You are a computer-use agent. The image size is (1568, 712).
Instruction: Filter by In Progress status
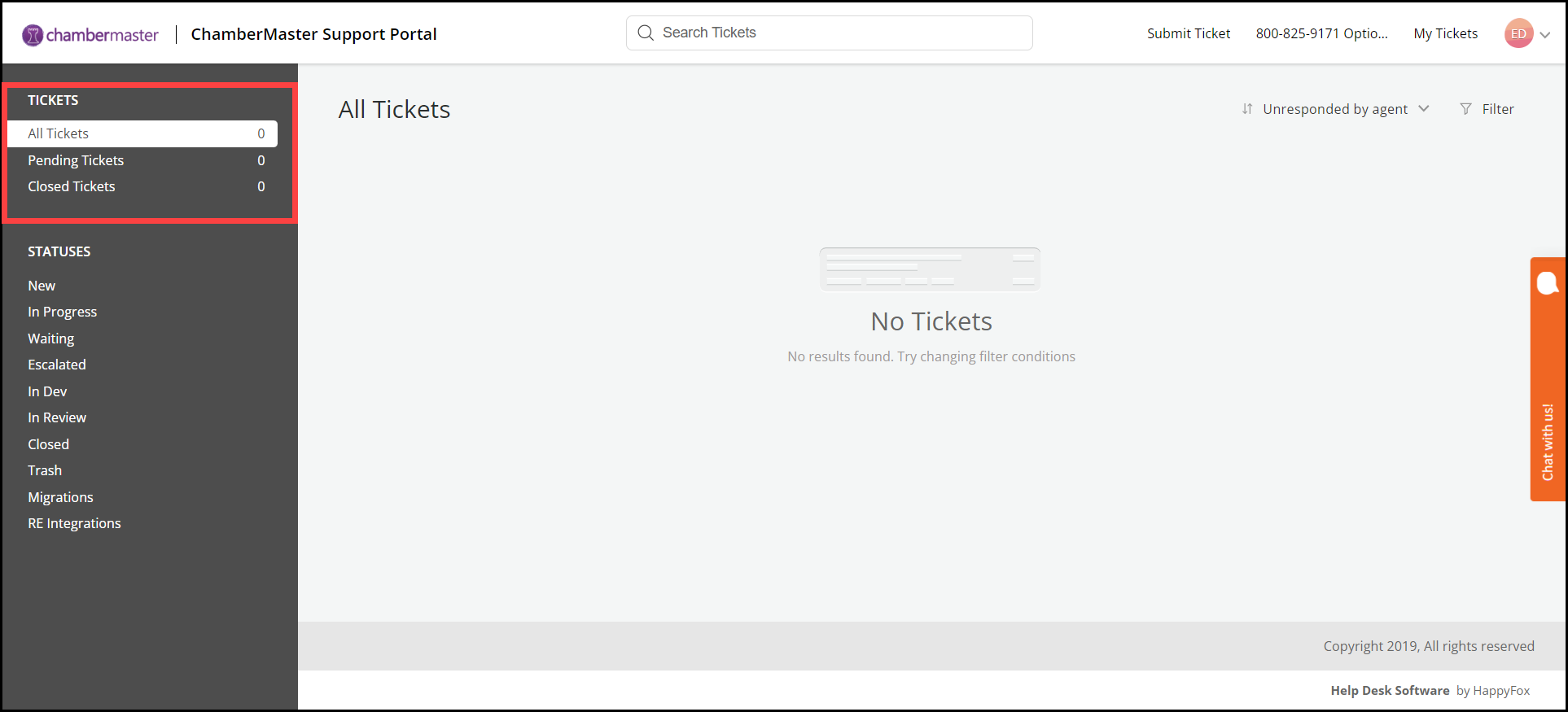click(62, 312)
